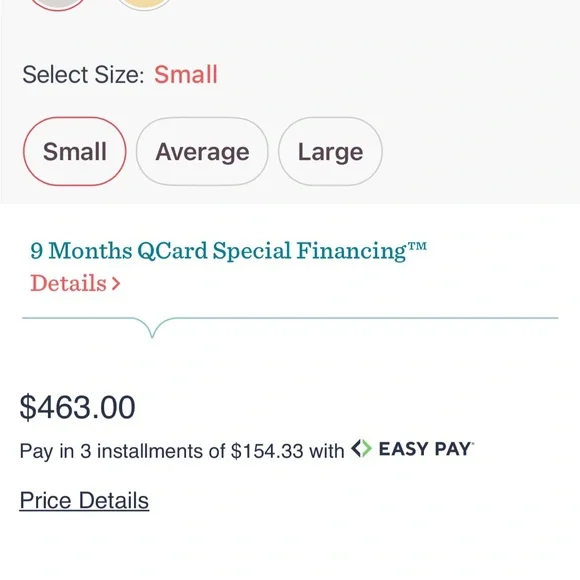This screenshot has width=580, height=580.
Task: Click the red Small label after Select Size
Action: 186,74
